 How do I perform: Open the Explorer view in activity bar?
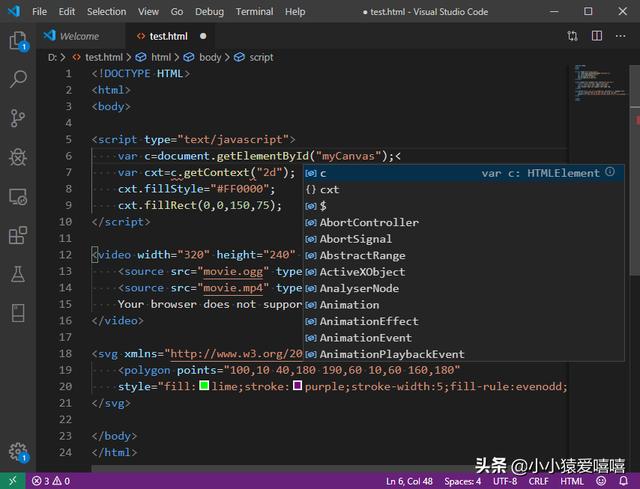[18, 41]
